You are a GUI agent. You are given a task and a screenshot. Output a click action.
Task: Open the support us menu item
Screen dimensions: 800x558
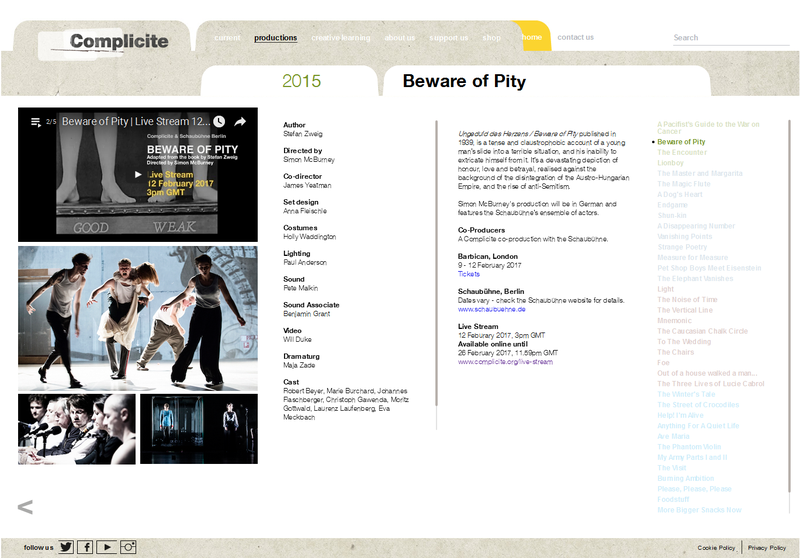pos(448,38)
